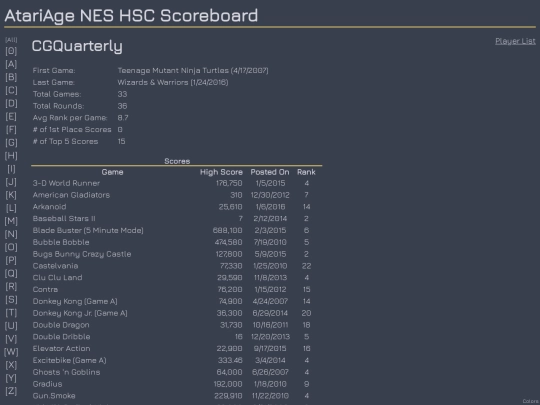Open the Gun.Smoke game entry
The height and width of the screenshot is (405, 540).
(54, 396)
